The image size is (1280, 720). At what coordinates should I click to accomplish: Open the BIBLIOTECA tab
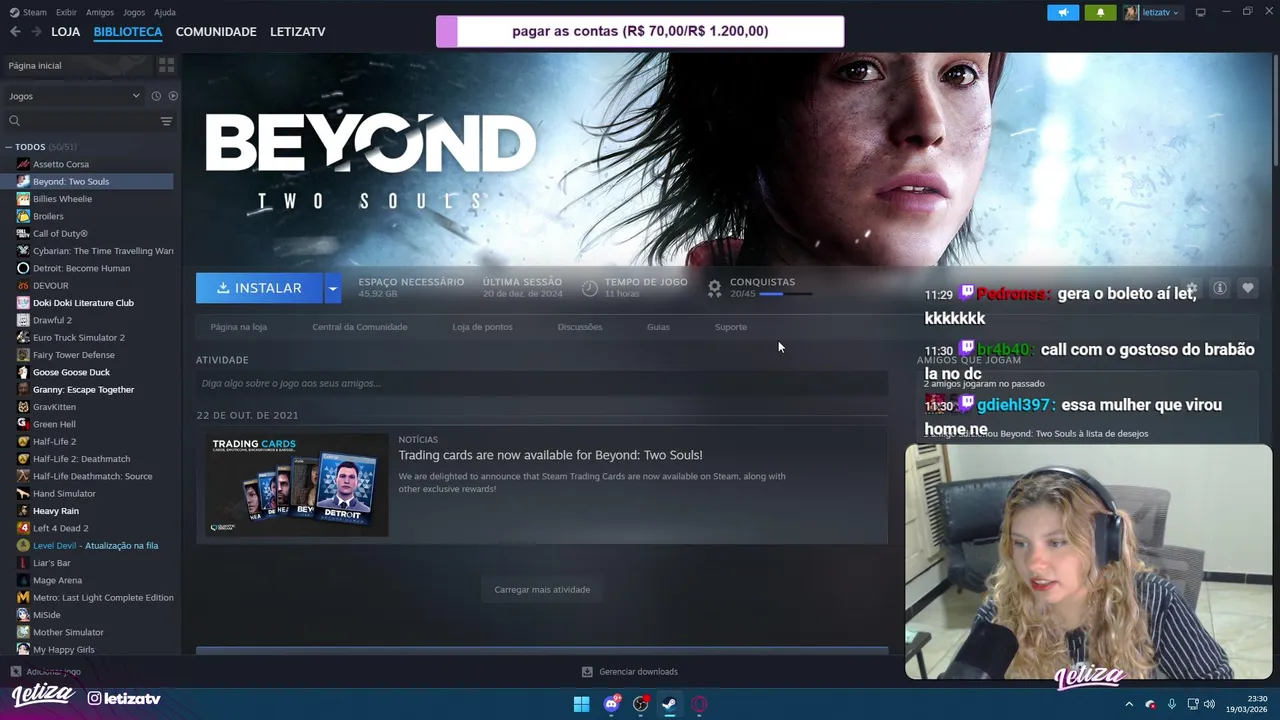(x=128, y=32)
